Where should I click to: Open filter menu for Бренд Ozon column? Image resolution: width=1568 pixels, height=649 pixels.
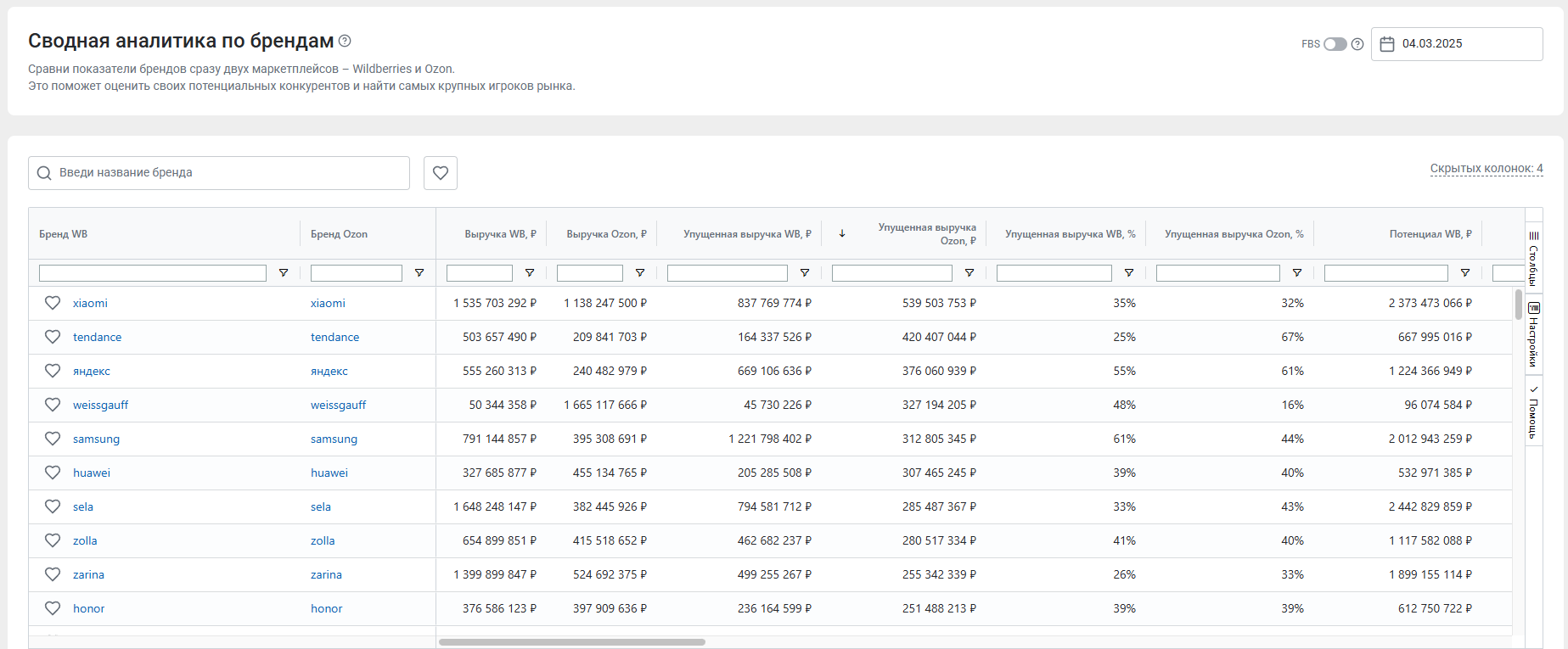click(x=419, y=273)
